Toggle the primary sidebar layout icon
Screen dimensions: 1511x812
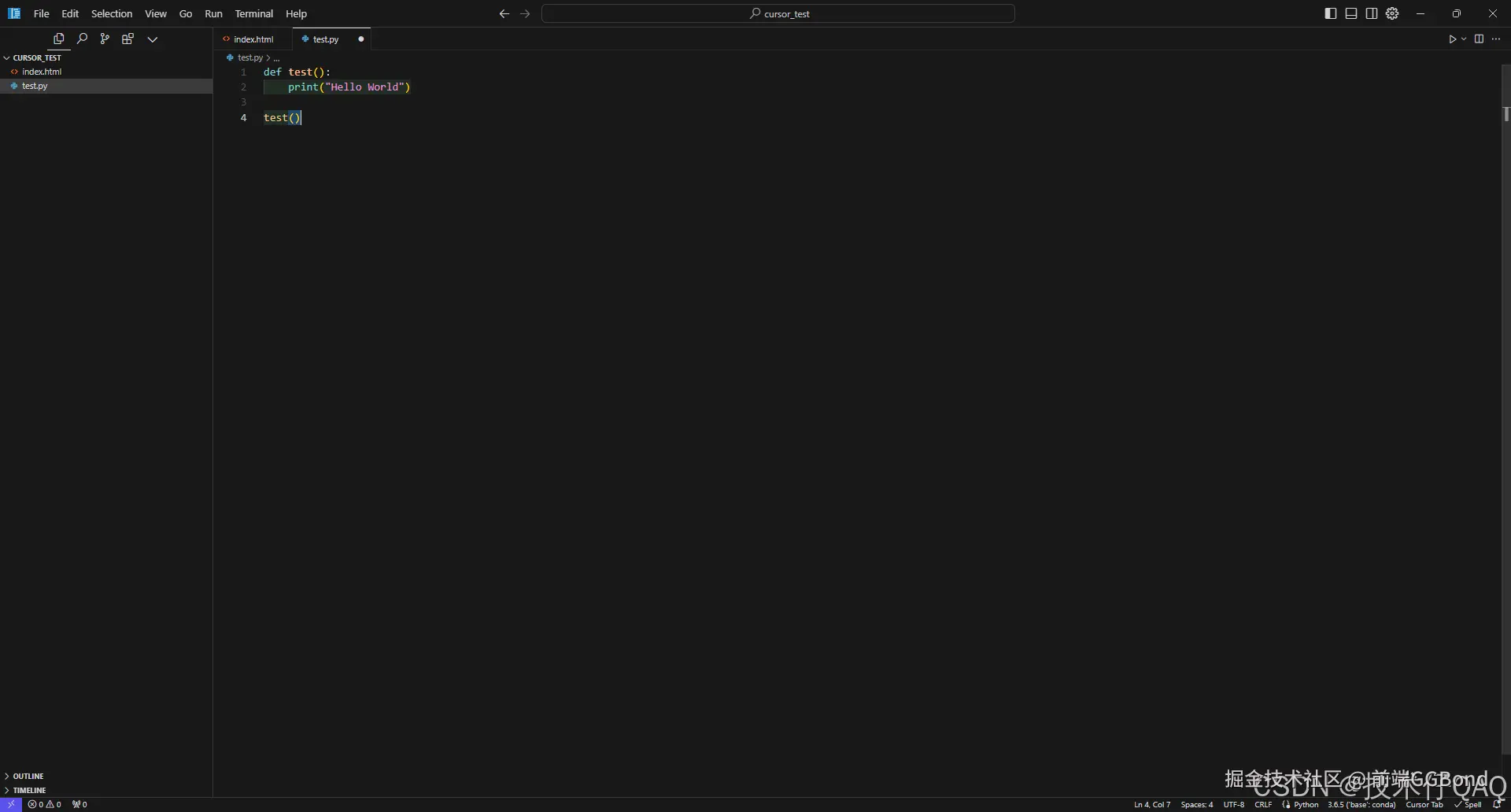pyautogui.click(x=1331, y=13)
